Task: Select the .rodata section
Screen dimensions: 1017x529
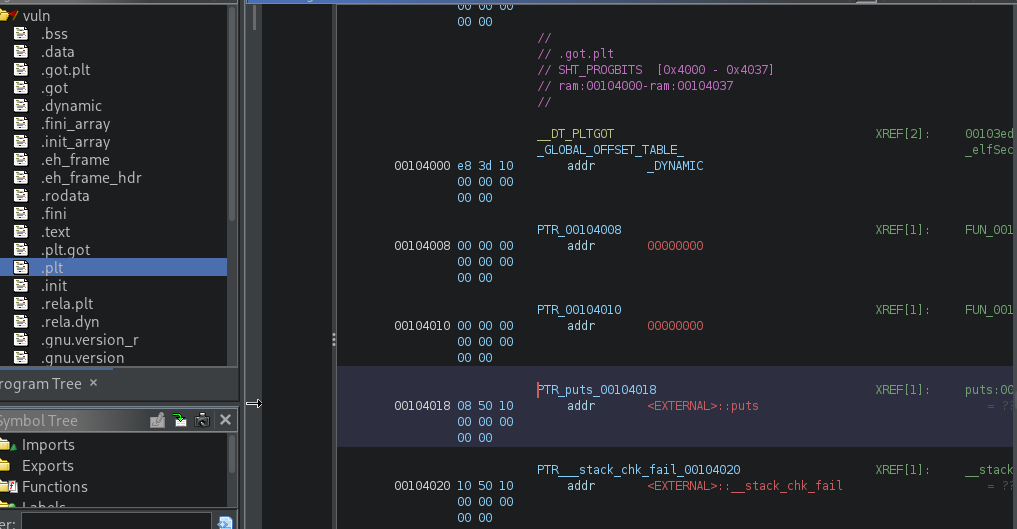Action: (65, 196)
